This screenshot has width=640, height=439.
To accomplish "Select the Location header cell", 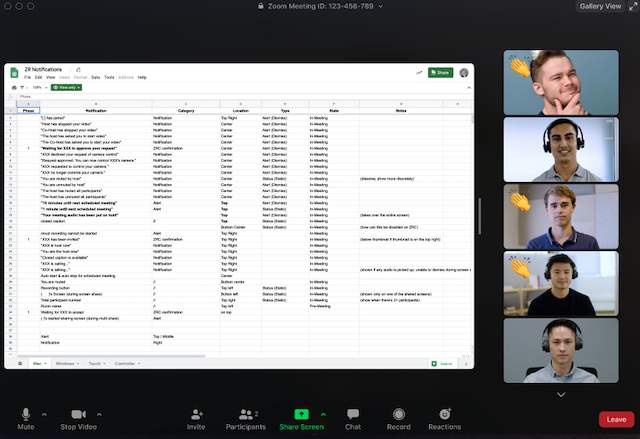I will pyautogui.click(x=241, y=111).
